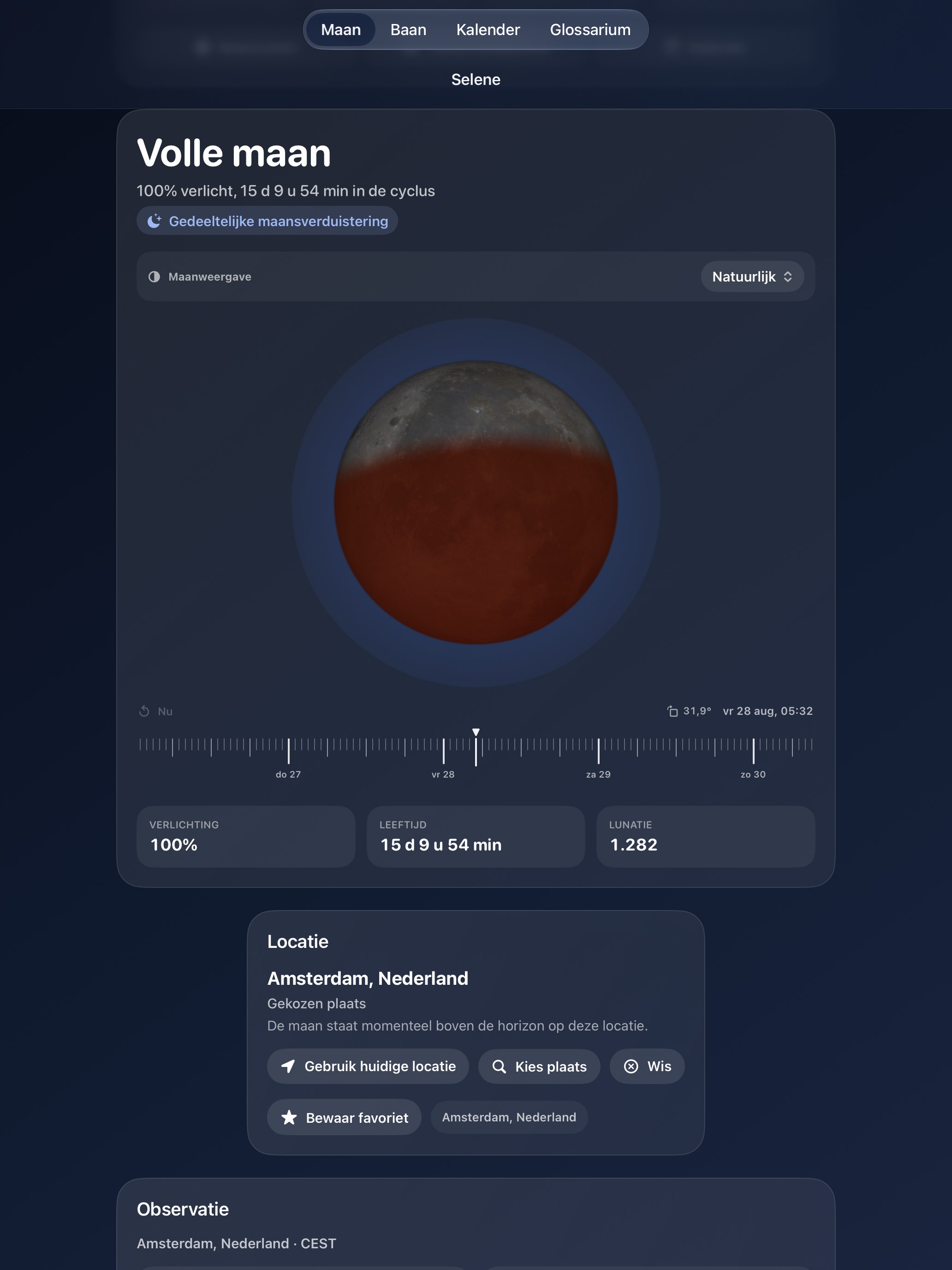Click the date text vr 28 aug, 05:32
Viewport: 952px width, 1270px height.
768,711
